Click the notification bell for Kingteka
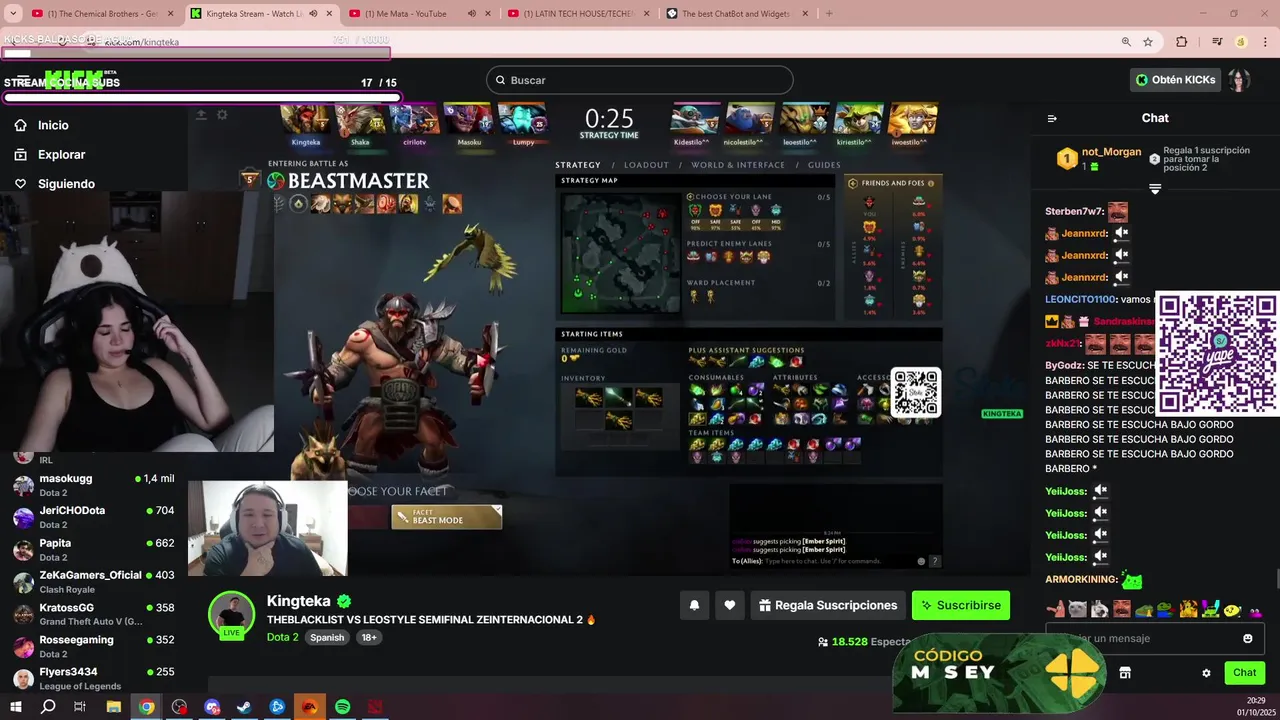Screen dimensions: 1280x720 tap(694, 605)
